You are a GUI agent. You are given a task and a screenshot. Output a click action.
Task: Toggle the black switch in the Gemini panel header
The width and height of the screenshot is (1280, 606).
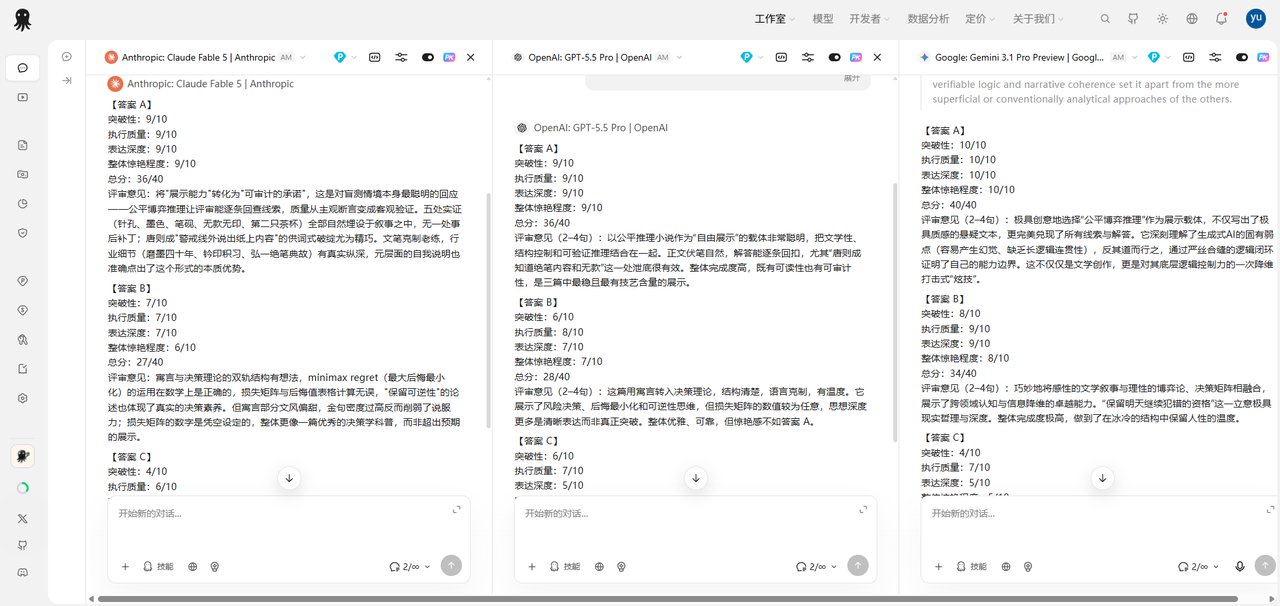(x=1242, y=58)
